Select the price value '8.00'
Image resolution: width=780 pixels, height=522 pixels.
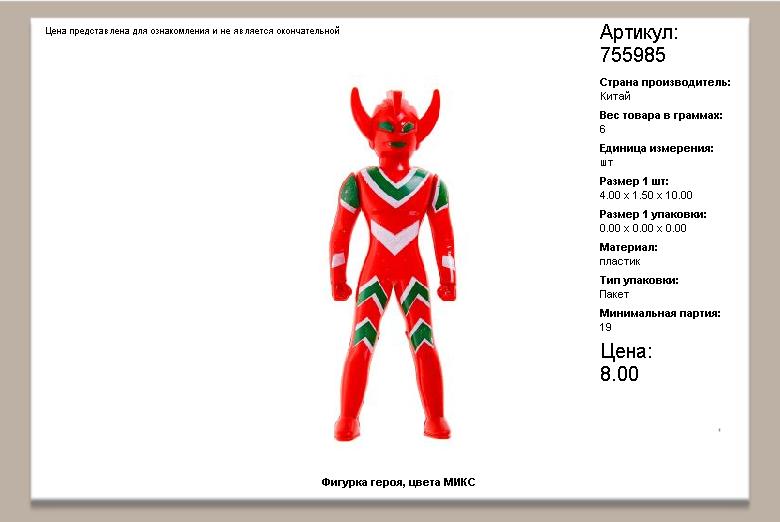[619, 374]
